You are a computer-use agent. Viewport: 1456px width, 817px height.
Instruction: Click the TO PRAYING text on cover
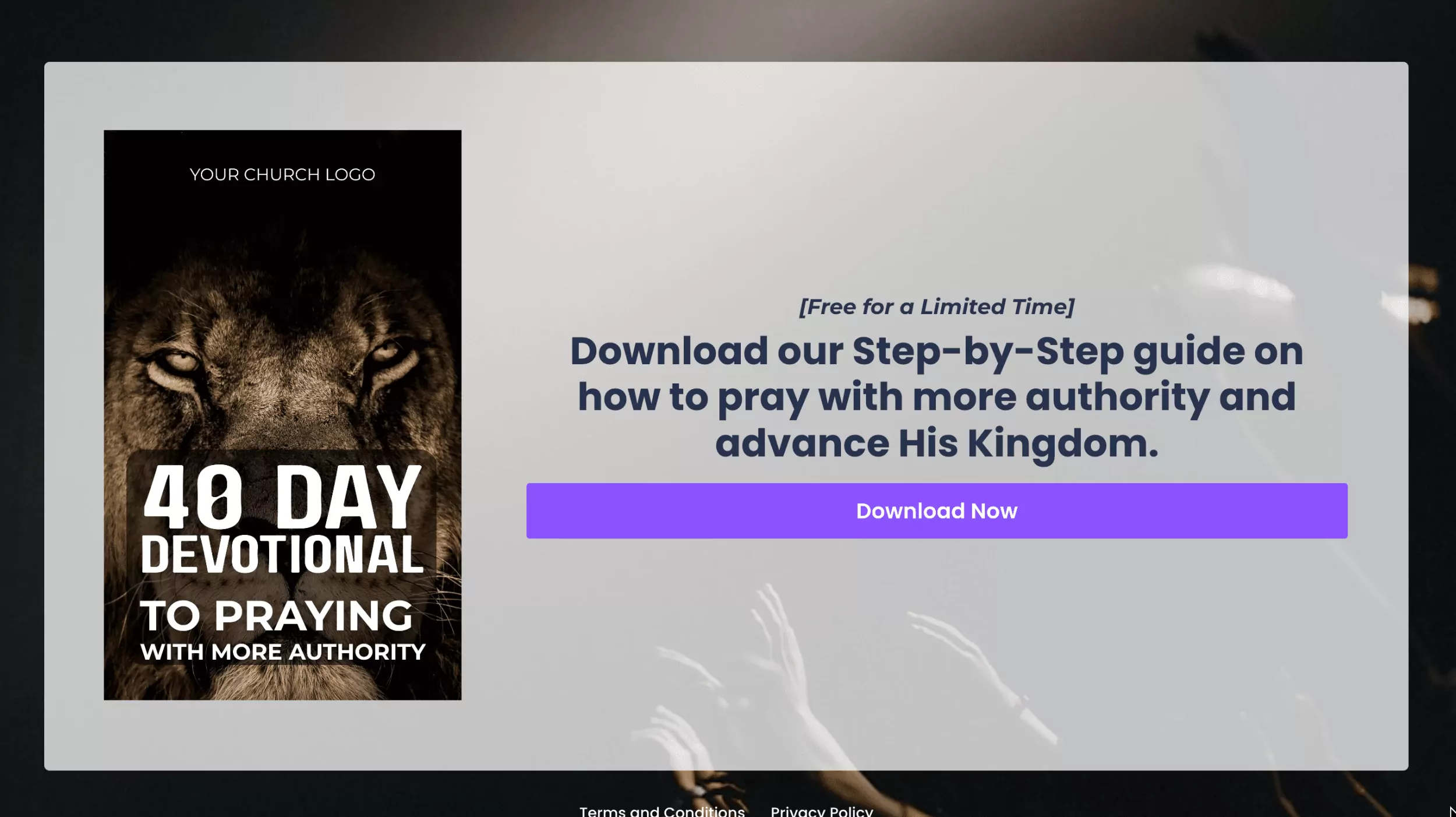point(277,616)
